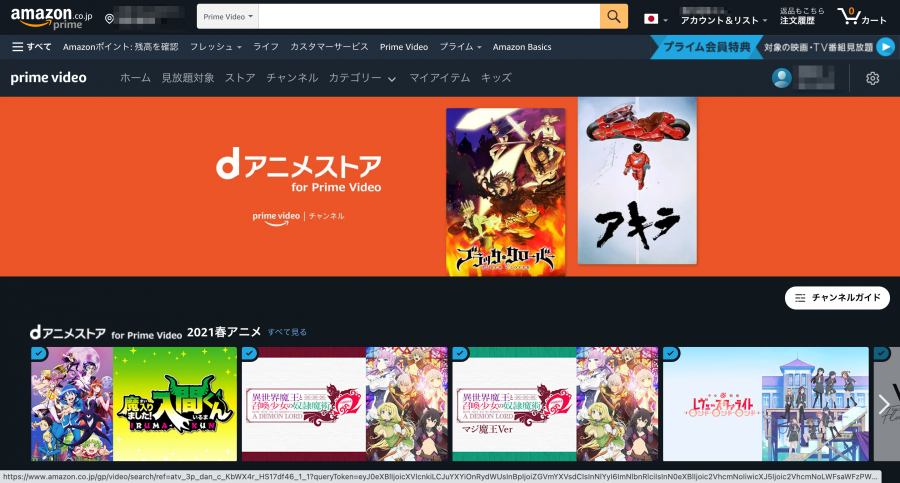Open カスタマーサービス link
Screen dimensions: 900x483
pos(329,47)
